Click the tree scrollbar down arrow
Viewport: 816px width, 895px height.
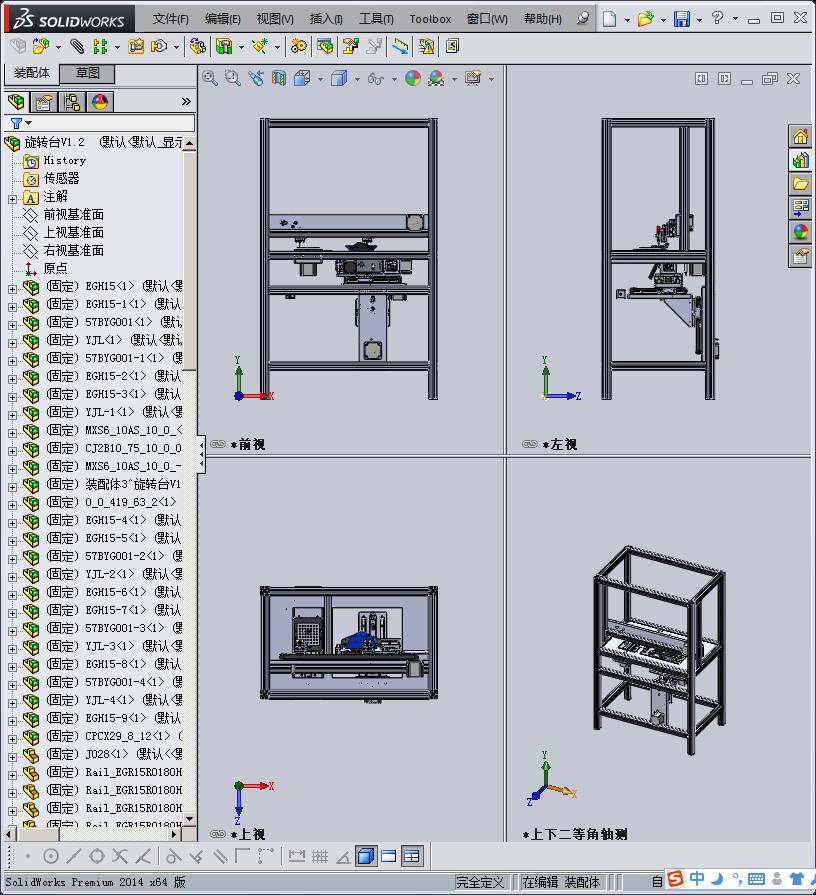pyautogui.click(x=189, y=819)
